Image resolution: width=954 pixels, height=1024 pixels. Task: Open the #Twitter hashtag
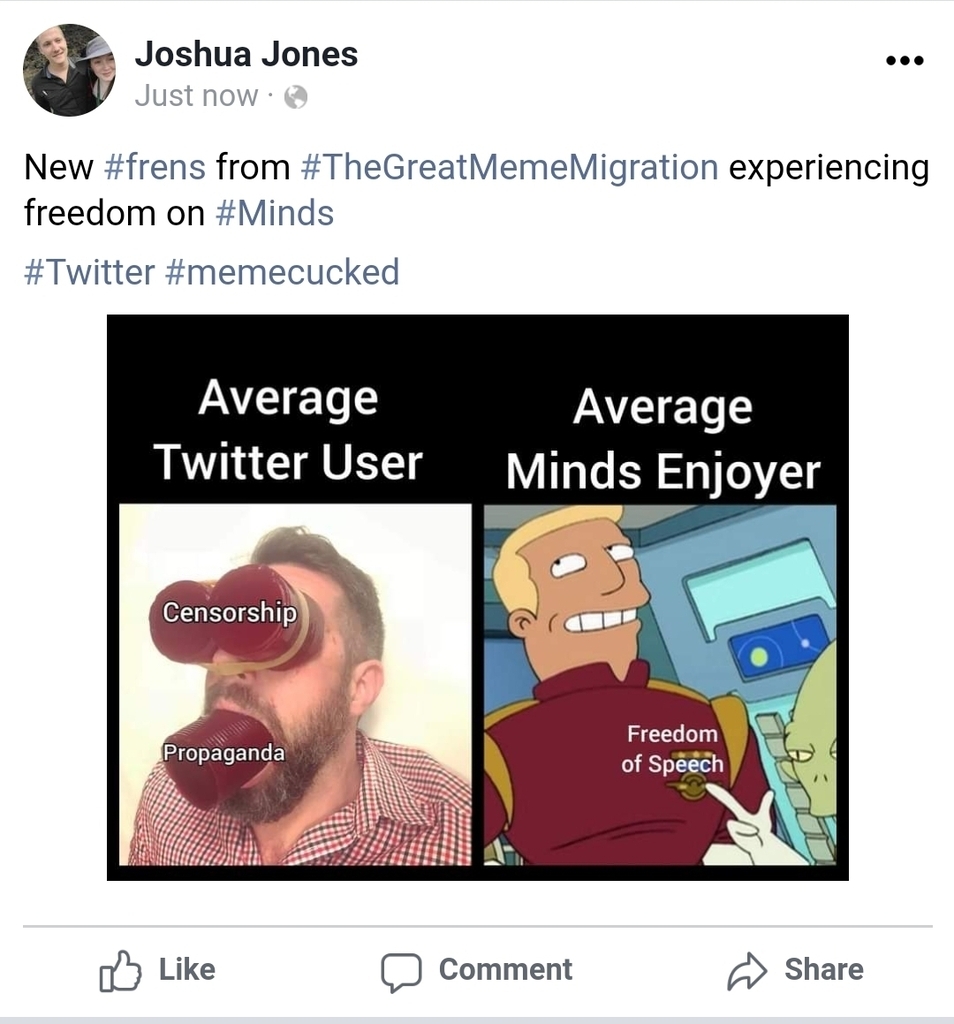tap(89, 272)
